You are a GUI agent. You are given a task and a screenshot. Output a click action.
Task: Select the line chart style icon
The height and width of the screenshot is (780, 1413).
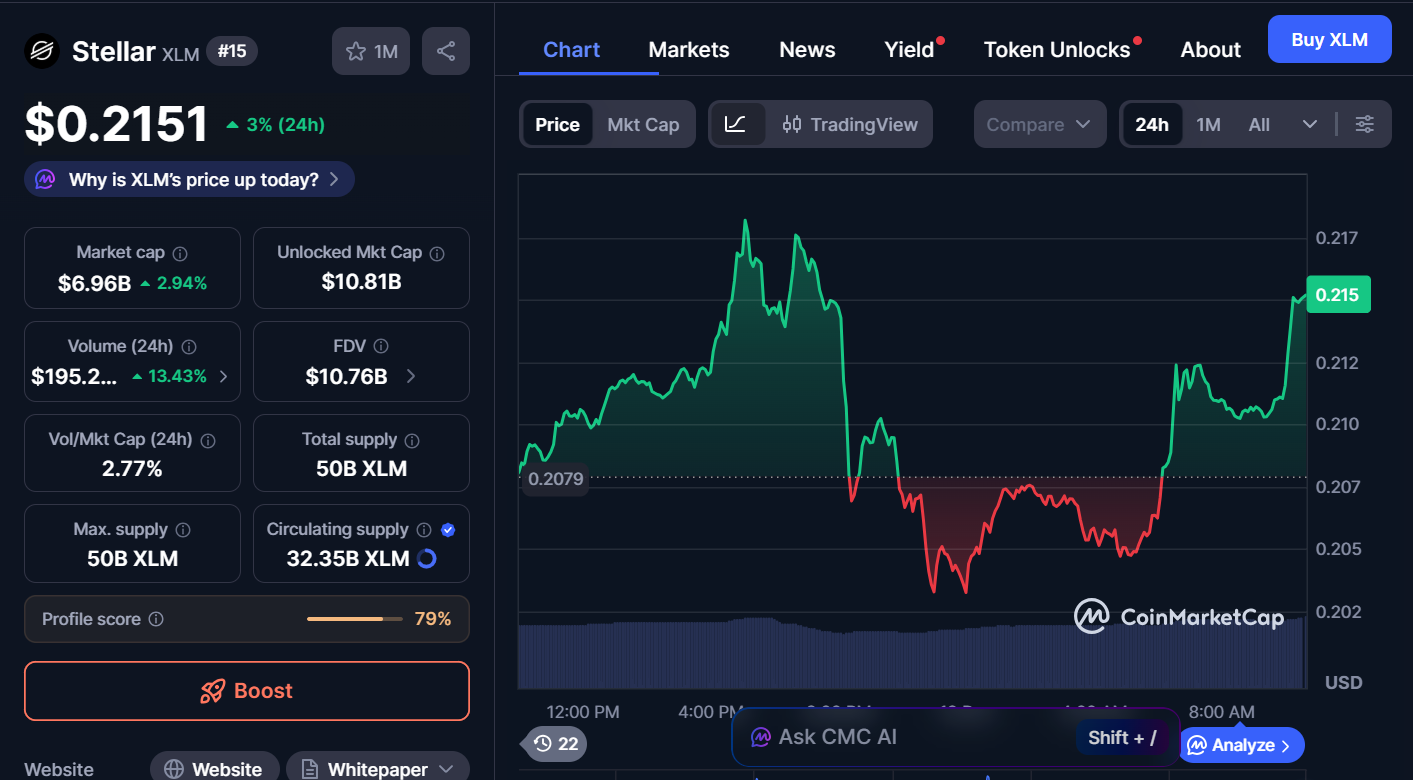point(737,124)
